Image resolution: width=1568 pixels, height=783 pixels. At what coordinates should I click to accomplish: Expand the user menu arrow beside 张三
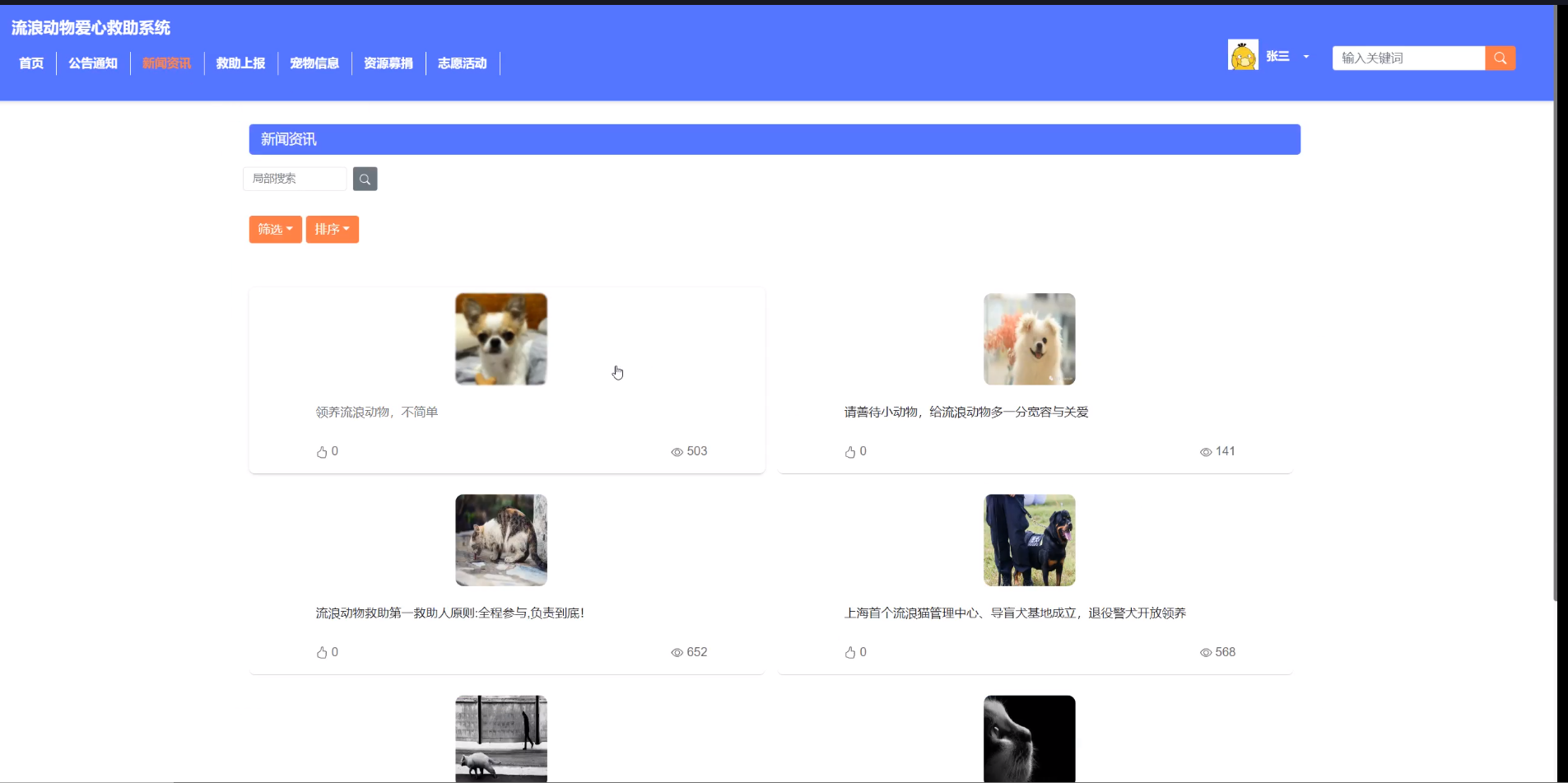coord(1306,57)
